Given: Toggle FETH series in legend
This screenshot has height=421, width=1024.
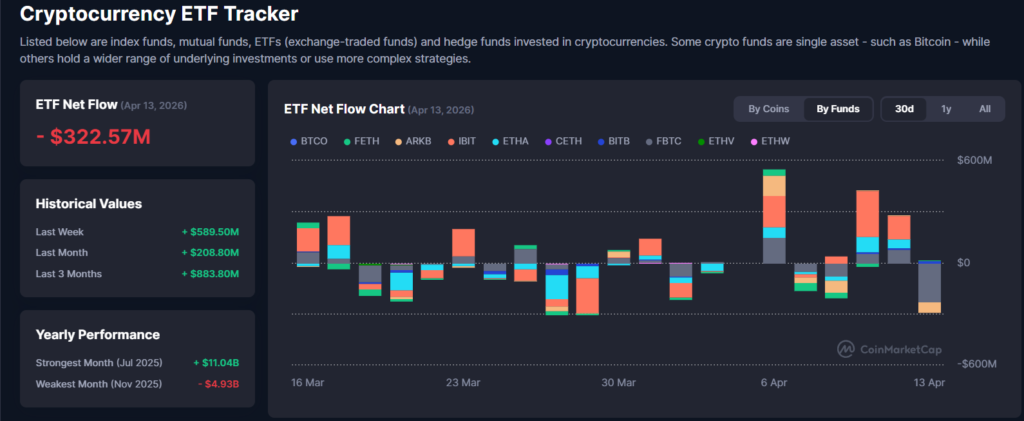Looking at the screenshot, I should click(346, 142).
